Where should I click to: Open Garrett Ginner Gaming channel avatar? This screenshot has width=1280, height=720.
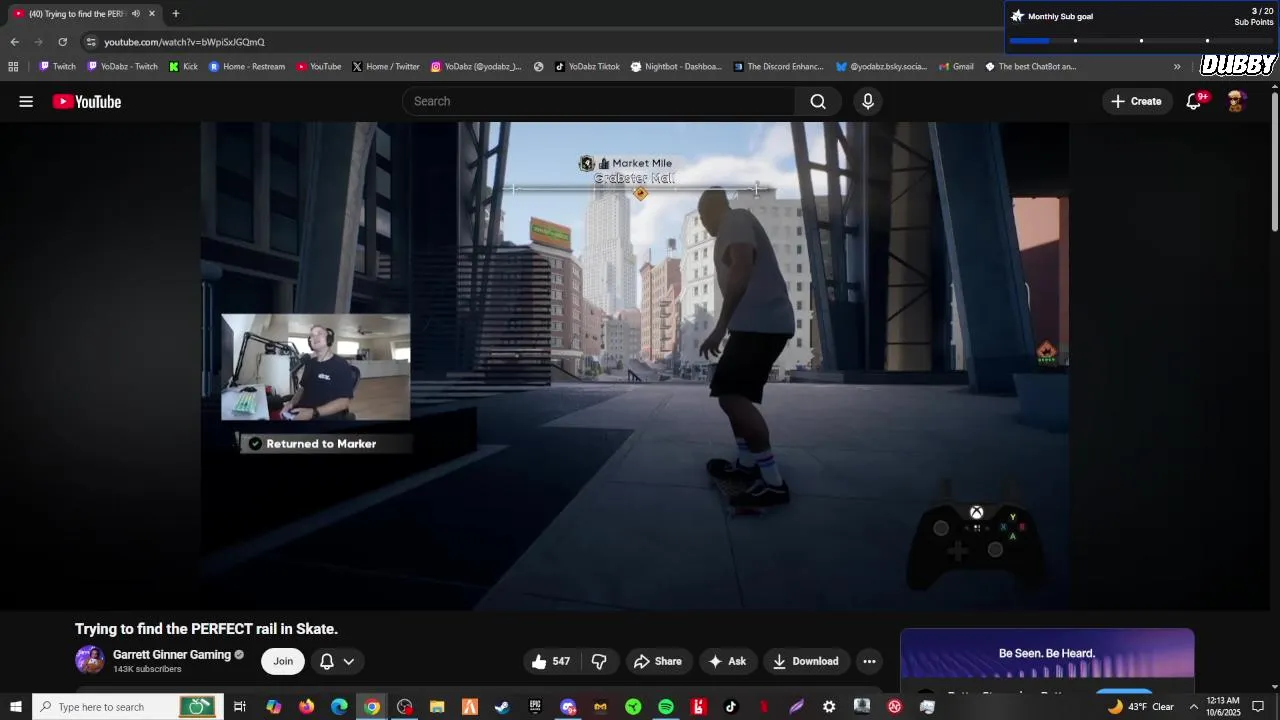pos(90,660)
